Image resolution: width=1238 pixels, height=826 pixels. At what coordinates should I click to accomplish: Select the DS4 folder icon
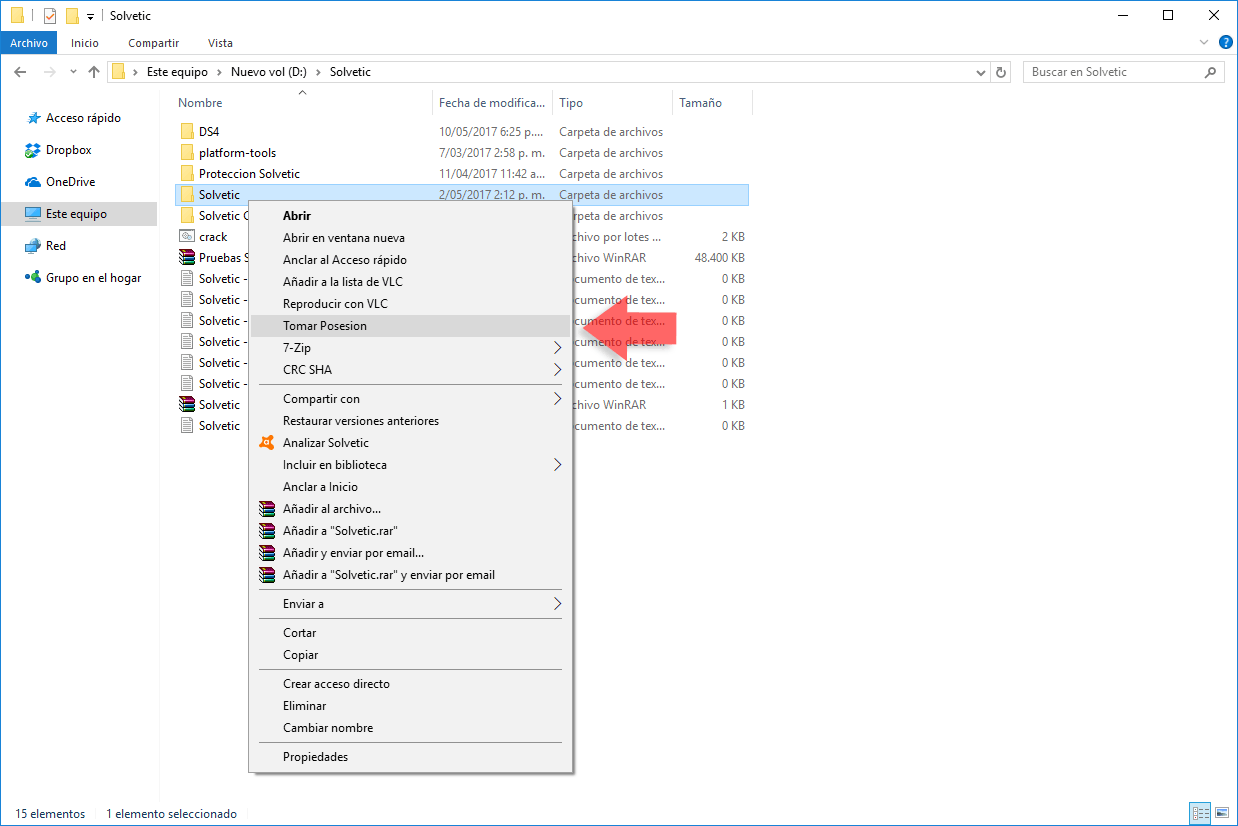click(x=187, y=132)
